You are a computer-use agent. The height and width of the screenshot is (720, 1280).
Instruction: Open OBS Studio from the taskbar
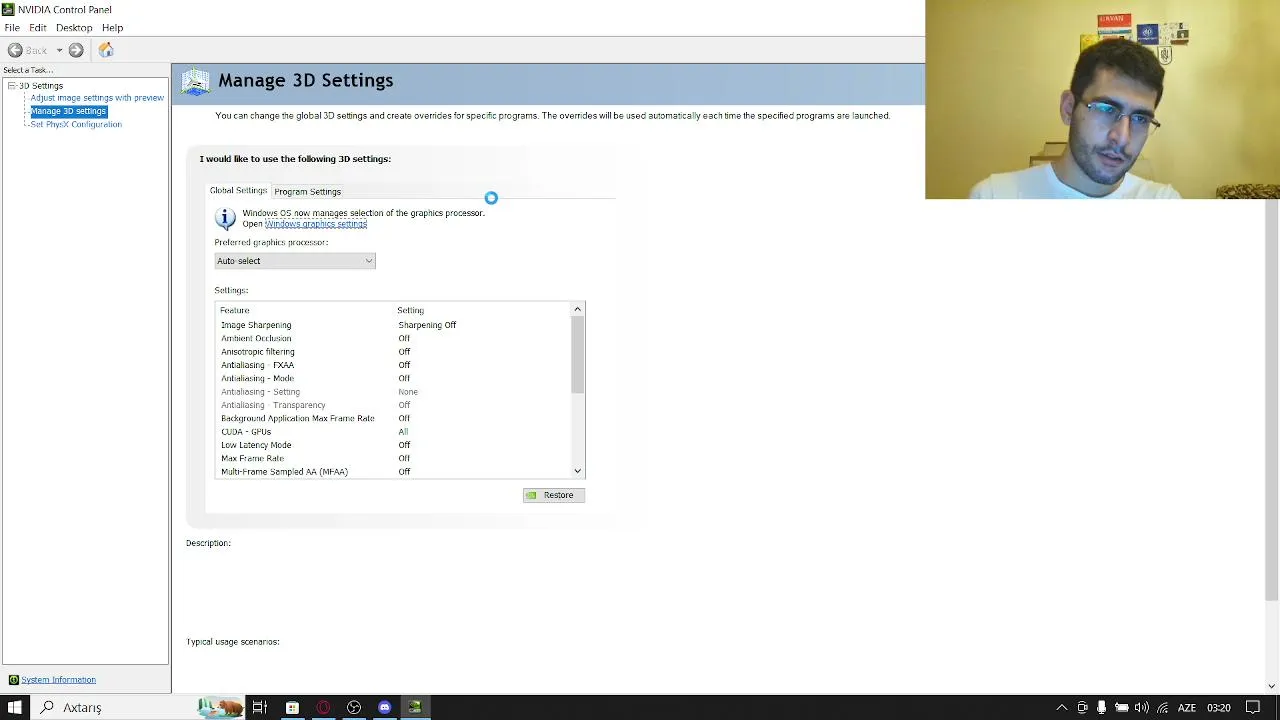[354, 707]
